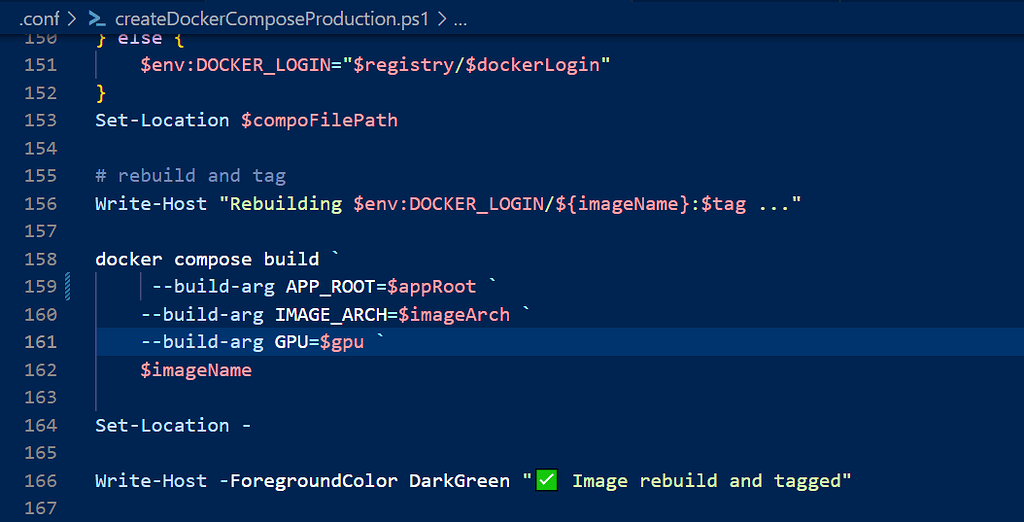1024x522 pixels.
Task: Click the $appRoot variable on line 159
Action: tap(432, 287)
